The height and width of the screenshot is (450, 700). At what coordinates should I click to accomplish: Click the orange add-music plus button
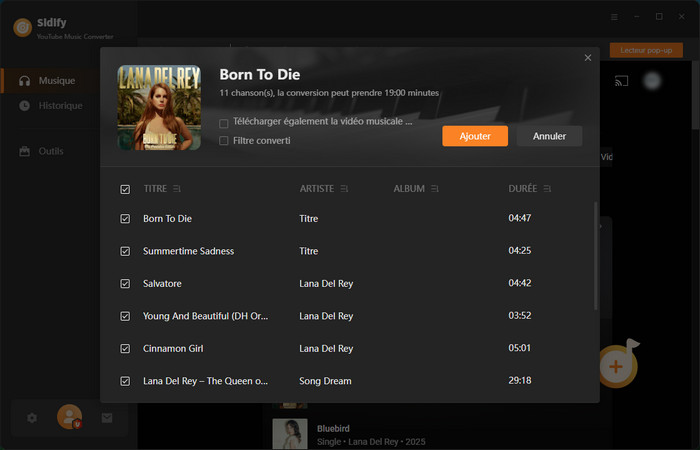tap(616, 366)
